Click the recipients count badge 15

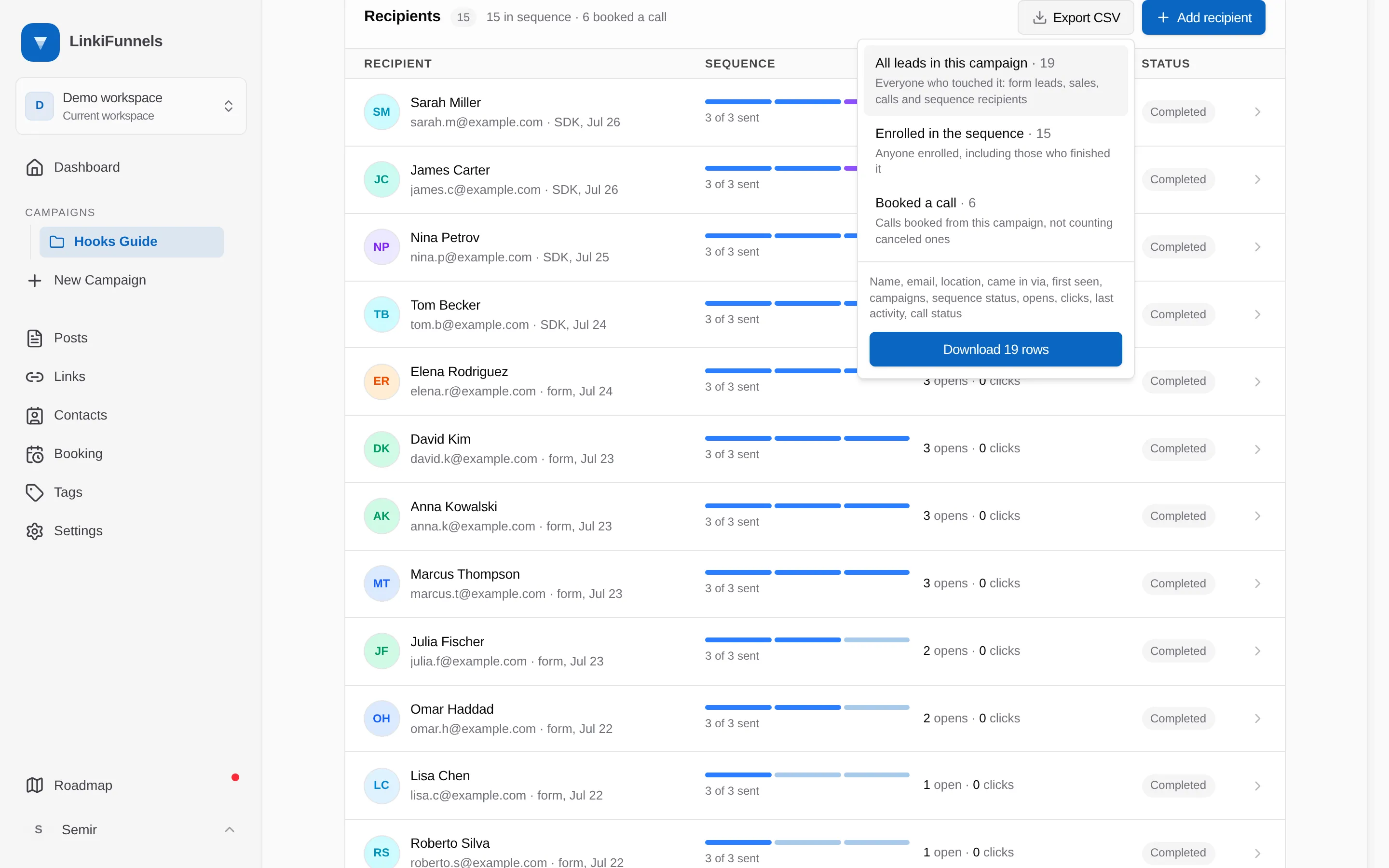(463, 17)
